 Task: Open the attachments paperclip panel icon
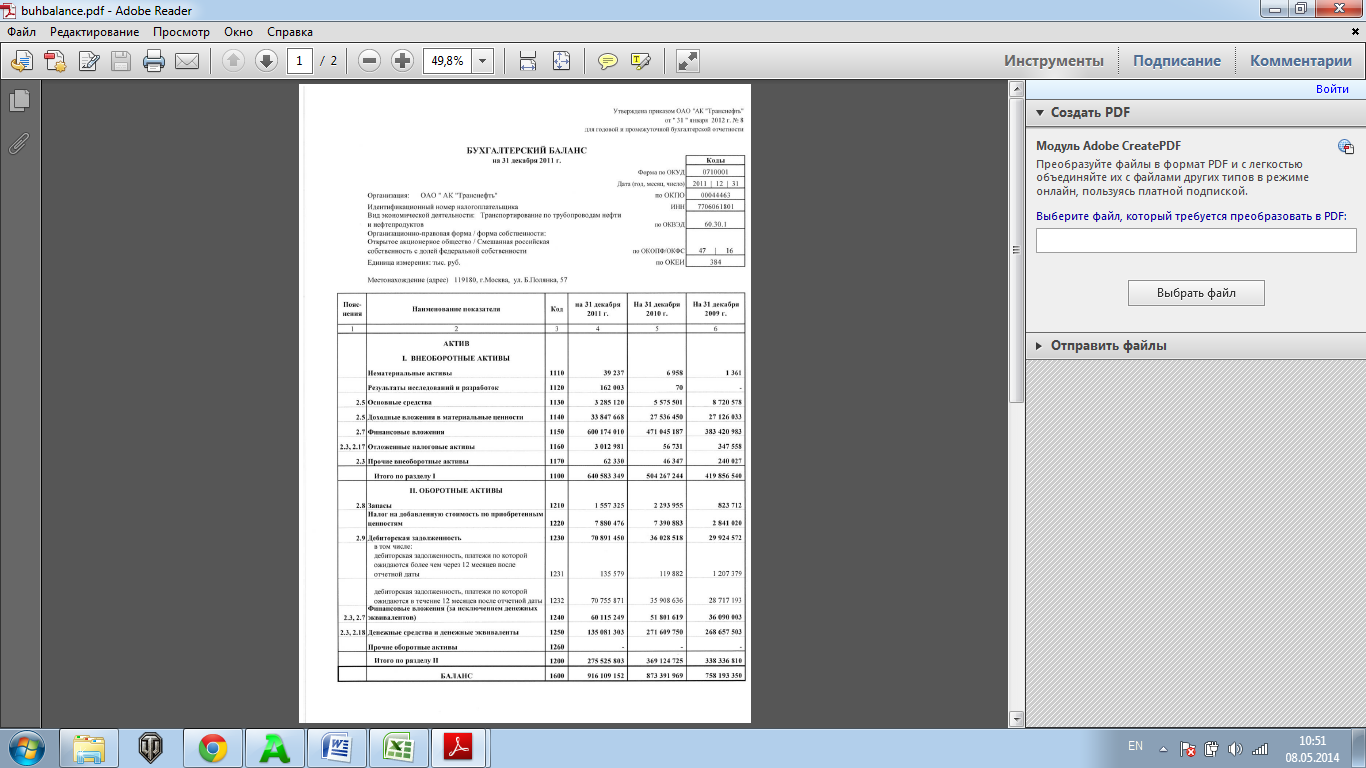(x=19, y=142)
